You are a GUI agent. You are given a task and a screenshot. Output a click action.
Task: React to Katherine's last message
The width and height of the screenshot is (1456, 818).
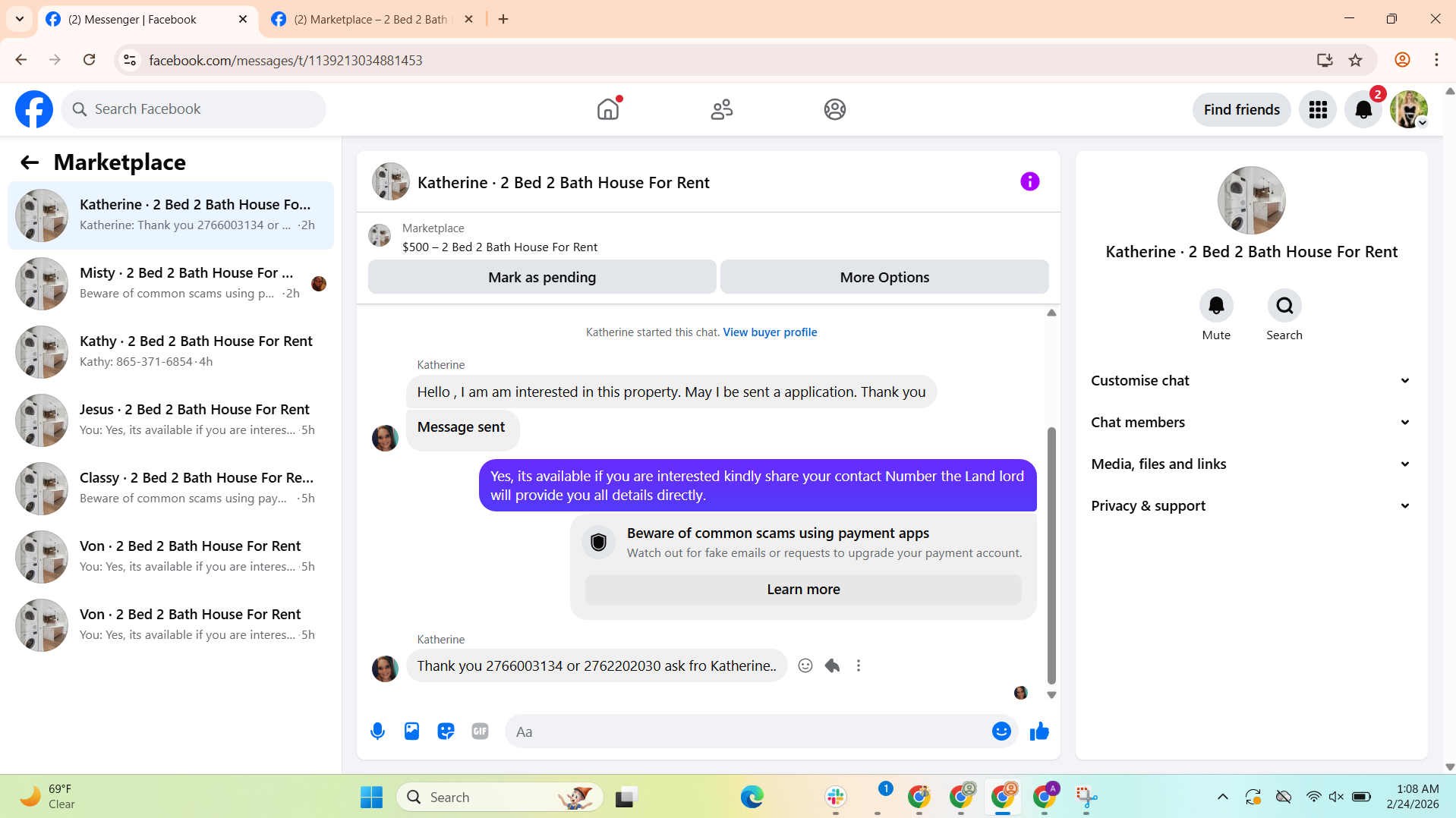805,665
